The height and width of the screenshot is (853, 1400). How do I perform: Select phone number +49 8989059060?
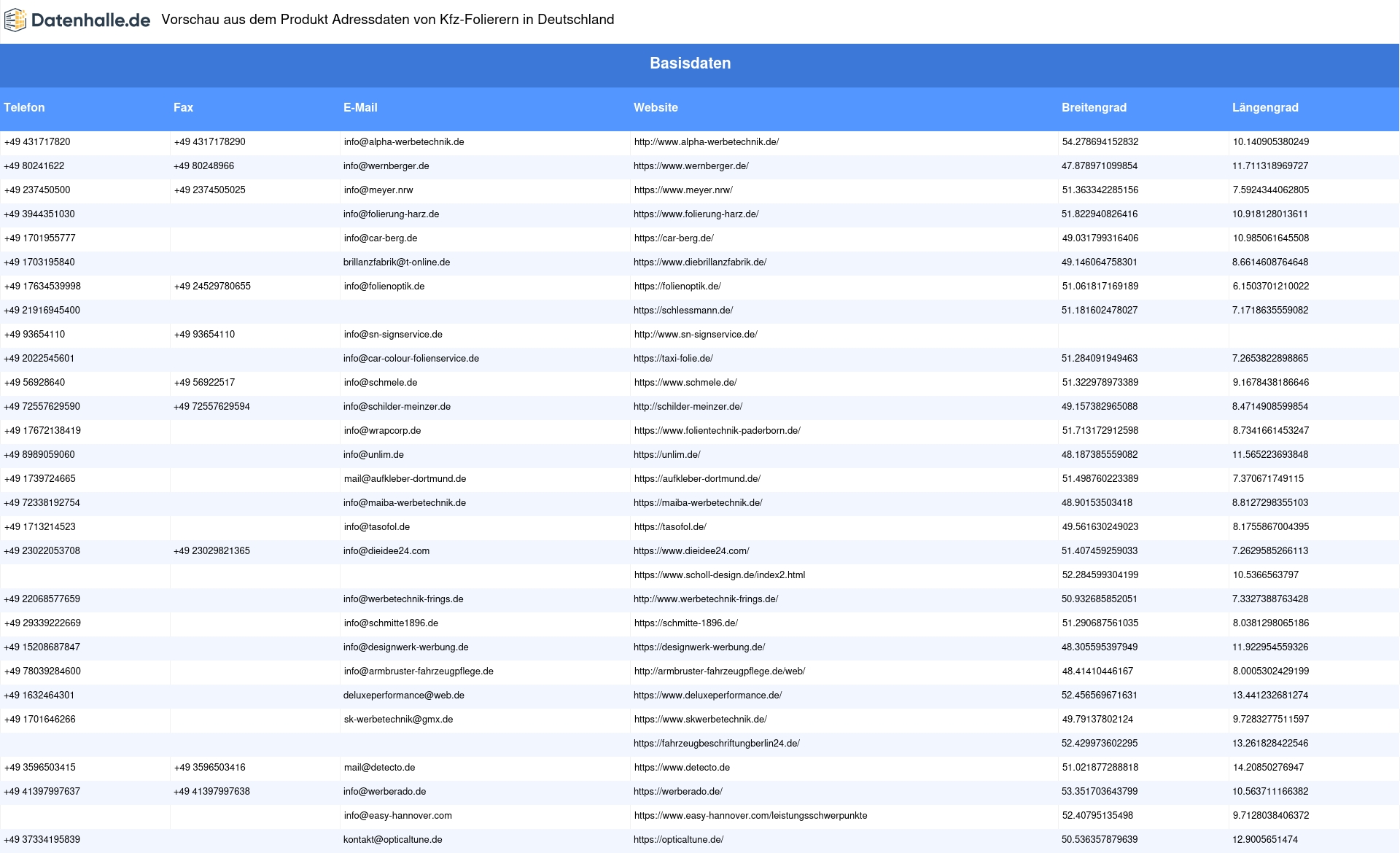point(39,455)
